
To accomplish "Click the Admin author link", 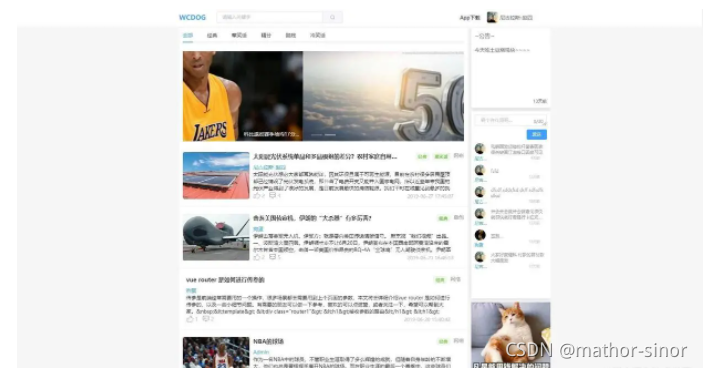I will [x=261, y=352].
